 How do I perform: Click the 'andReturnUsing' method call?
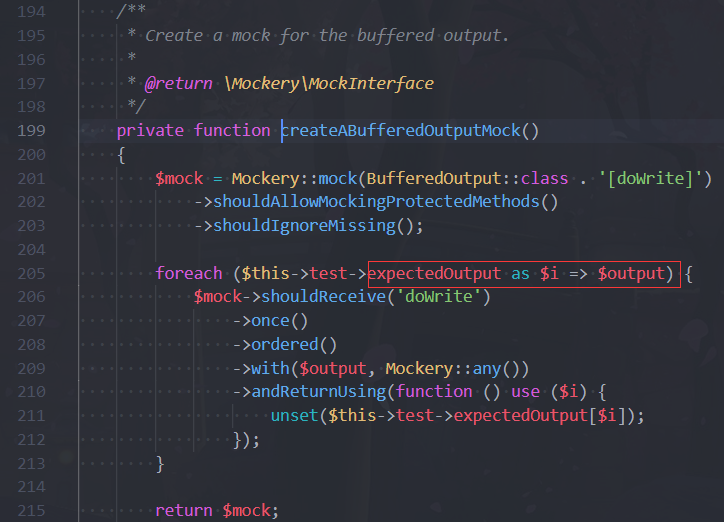[x=319, y=392]
